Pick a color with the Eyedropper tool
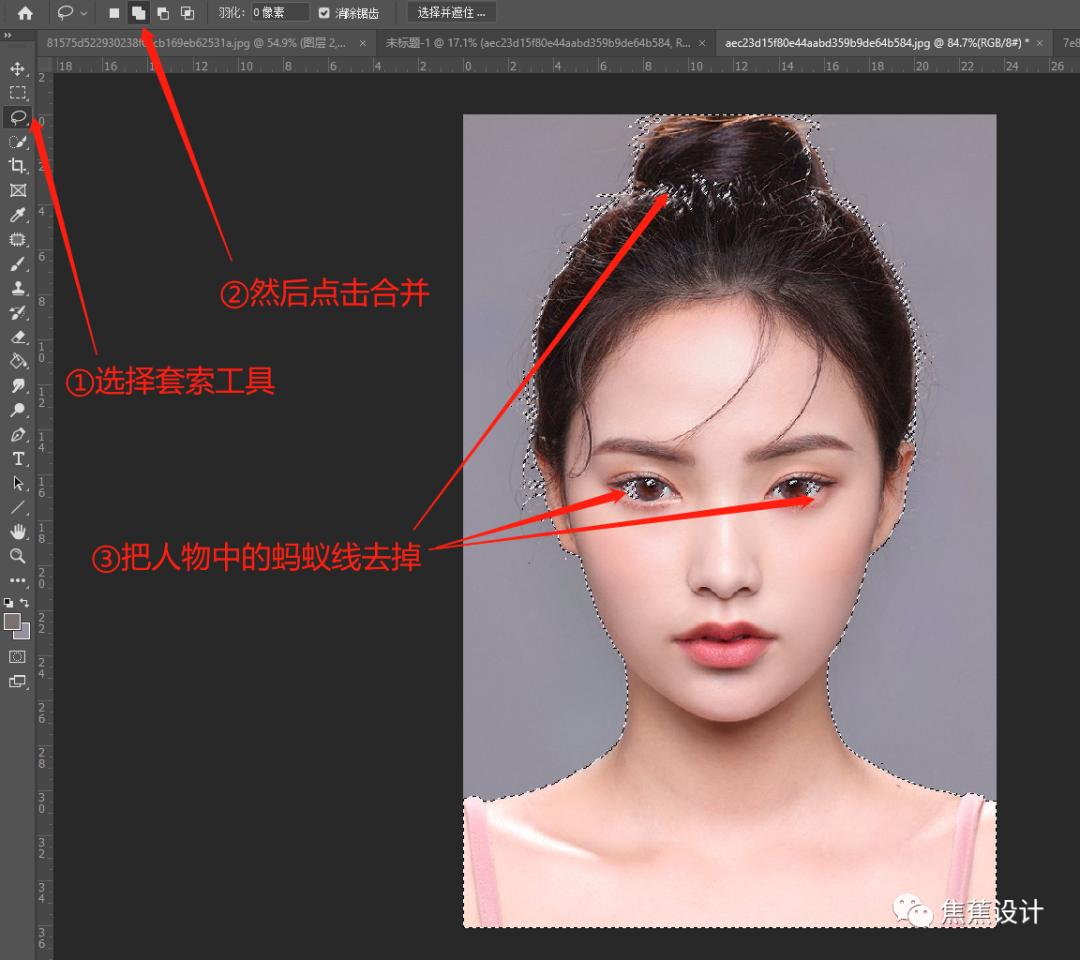Viewport: 1080px width, 960px height. click(x=18, y=214)
